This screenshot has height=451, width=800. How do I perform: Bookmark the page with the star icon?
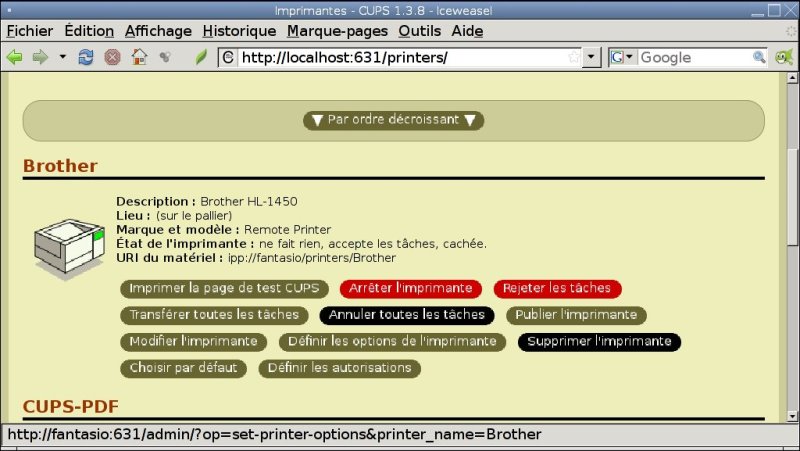pyautogui.click(x=574, y=57)
